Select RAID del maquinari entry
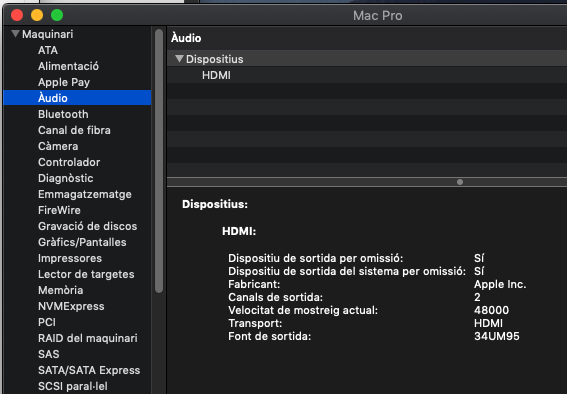This screenshot has width=567, height=394. 88,338
